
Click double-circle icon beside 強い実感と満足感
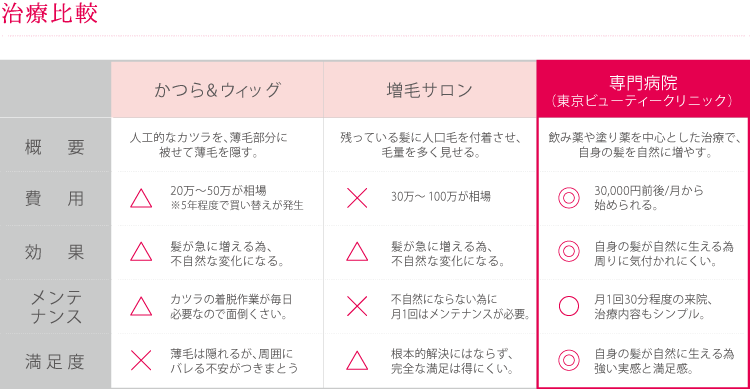click(x=569, y=360)
